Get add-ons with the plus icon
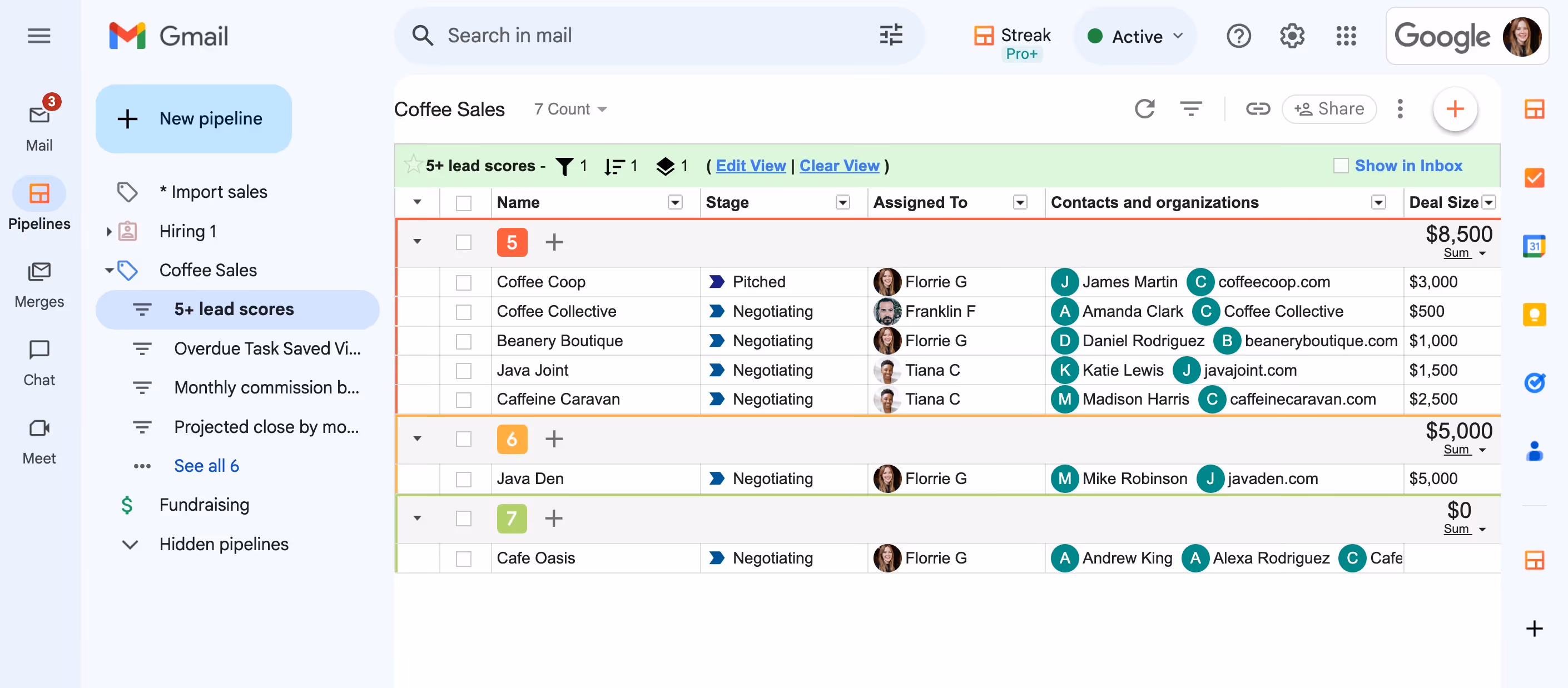1568x688 pixels. pyautogui.click(x=1534, y=629)
